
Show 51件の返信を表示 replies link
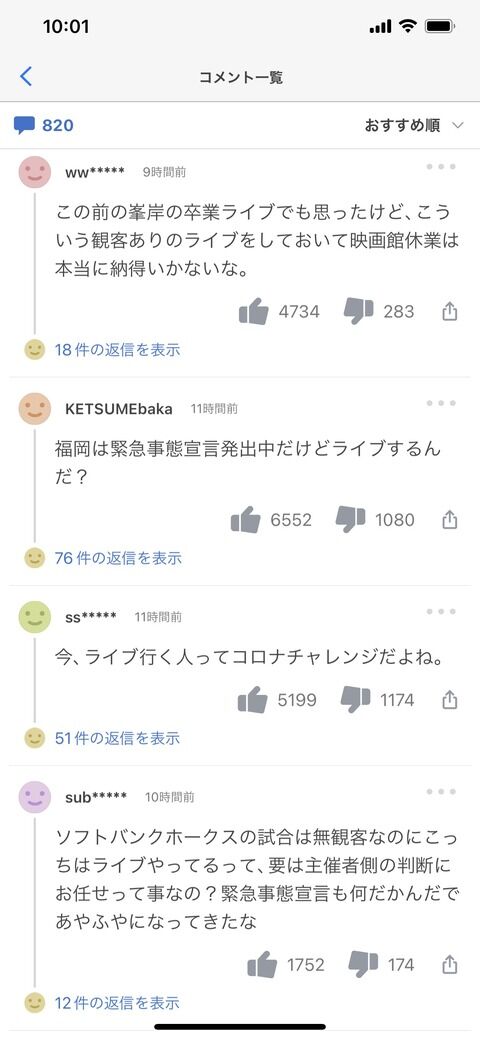pyautogui.click(x=117, y=738)
